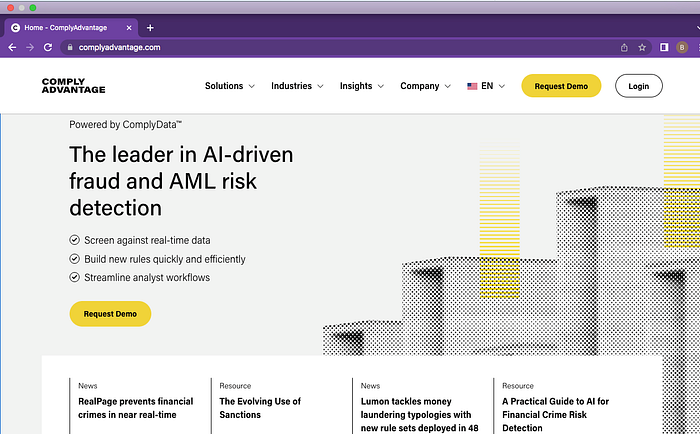Click the forward navigation arrow
The image size is (700, 434).
30,47
